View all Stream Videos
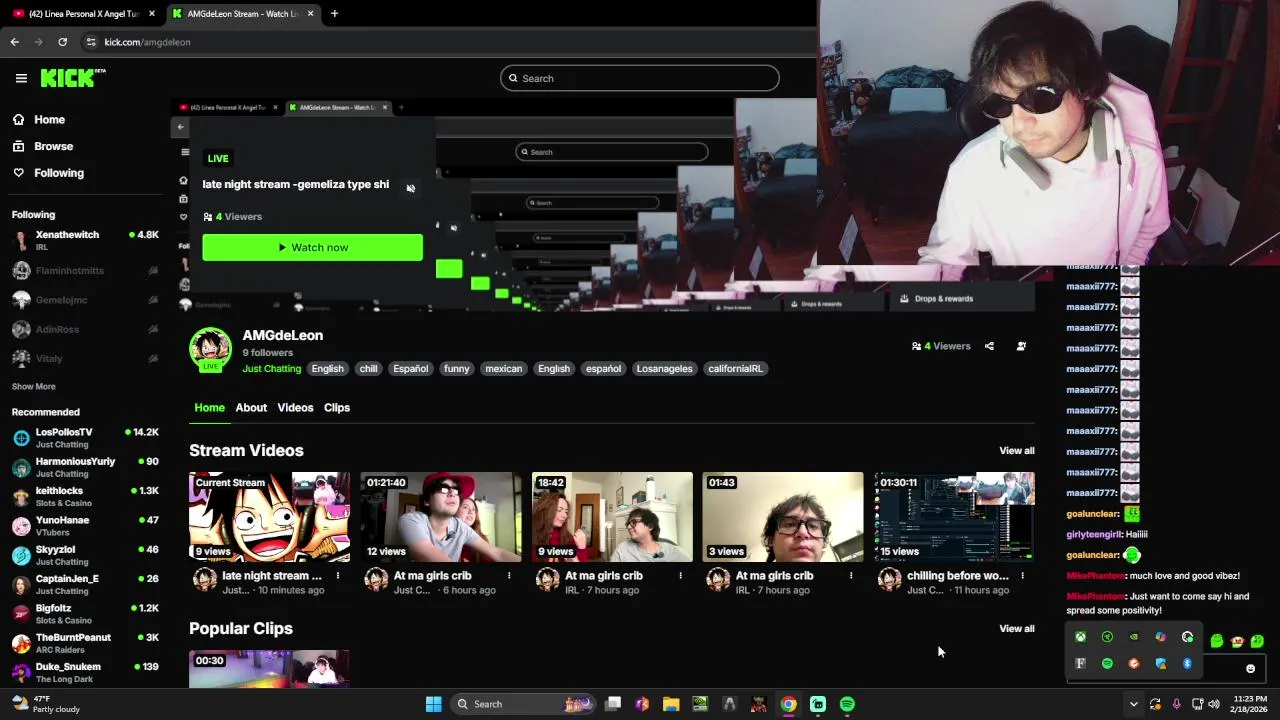 (1017, 451)
